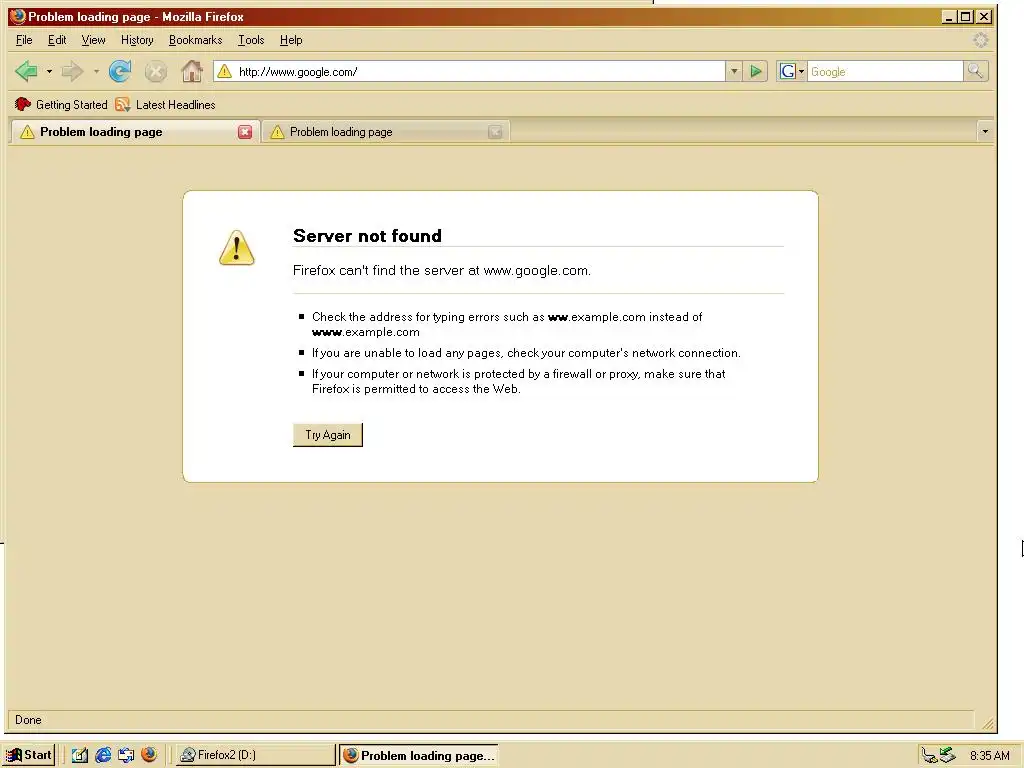
Task: Maximize the Firefox window
Action: click(966, 17)
